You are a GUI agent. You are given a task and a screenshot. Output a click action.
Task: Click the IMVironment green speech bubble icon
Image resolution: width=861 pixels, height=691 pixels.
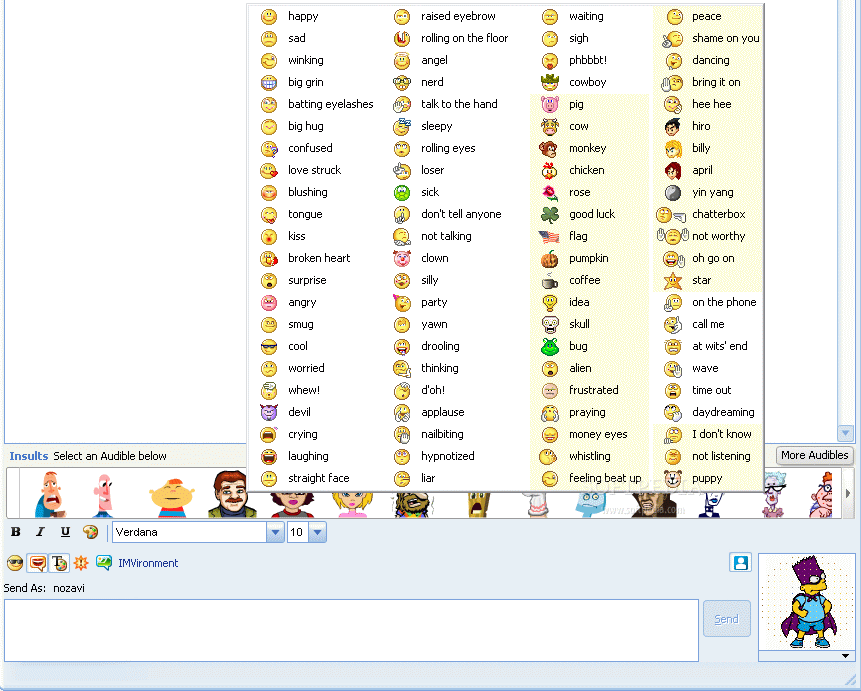click(102, 563)
